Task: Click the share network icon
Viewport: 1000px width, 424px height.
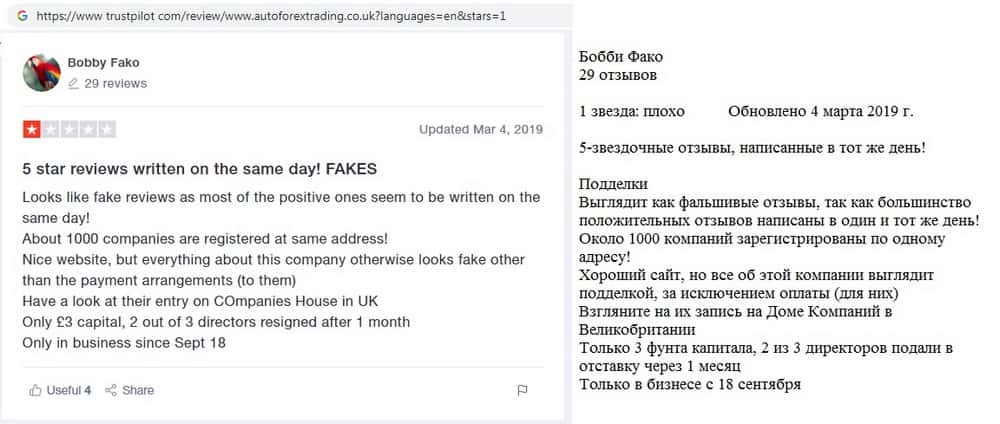Action: coord(111,390)
